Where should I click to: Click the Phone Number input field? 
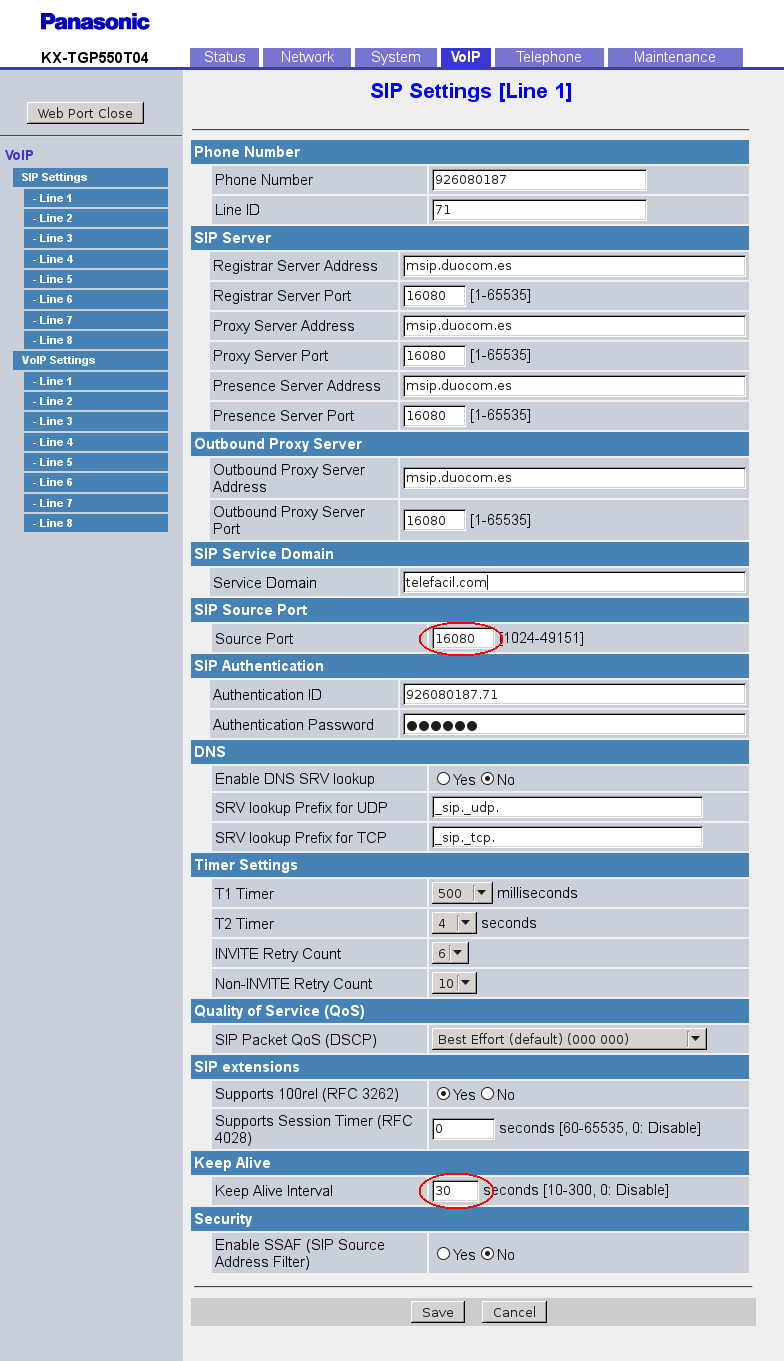tap(539, 180)
